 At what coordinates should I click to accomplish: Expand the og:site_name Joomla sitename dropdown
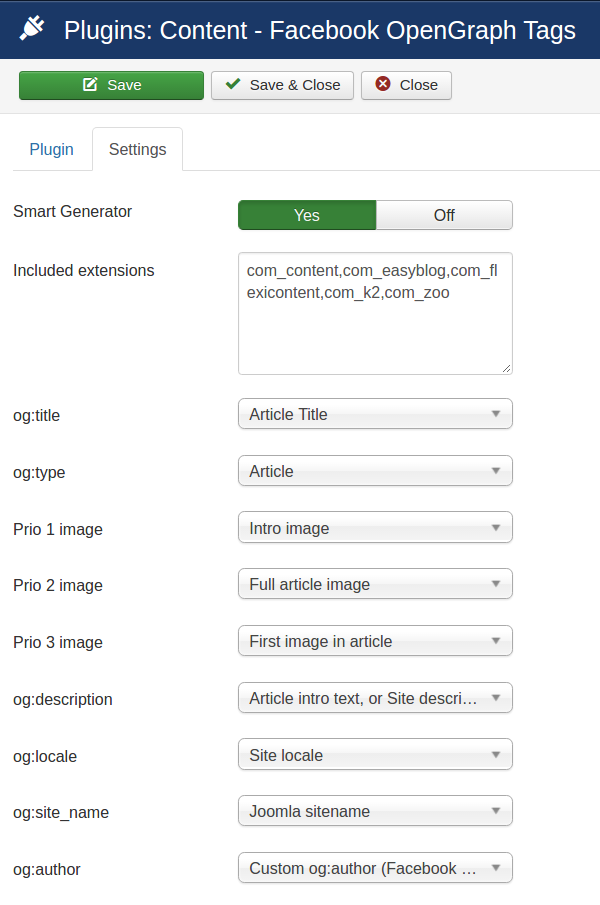click(375, 811)
